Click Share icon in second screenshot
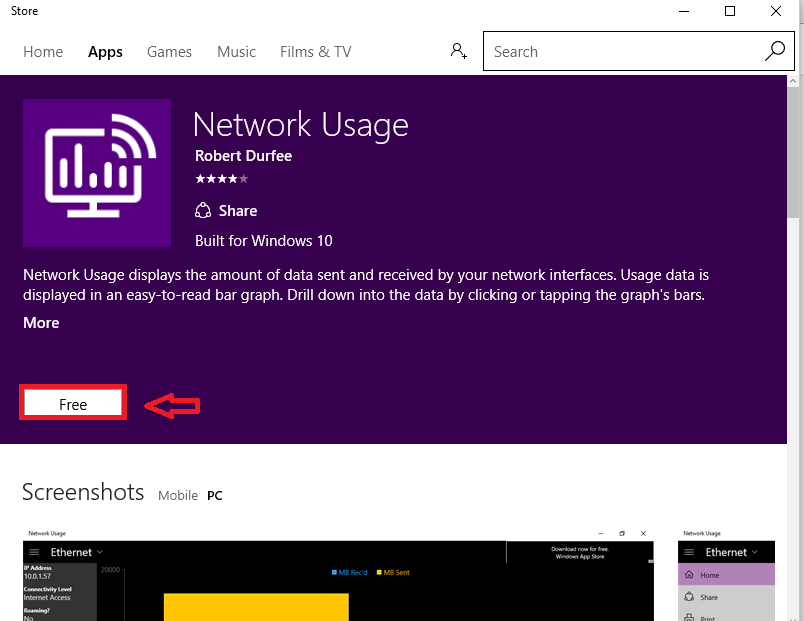 click(689, 597)
